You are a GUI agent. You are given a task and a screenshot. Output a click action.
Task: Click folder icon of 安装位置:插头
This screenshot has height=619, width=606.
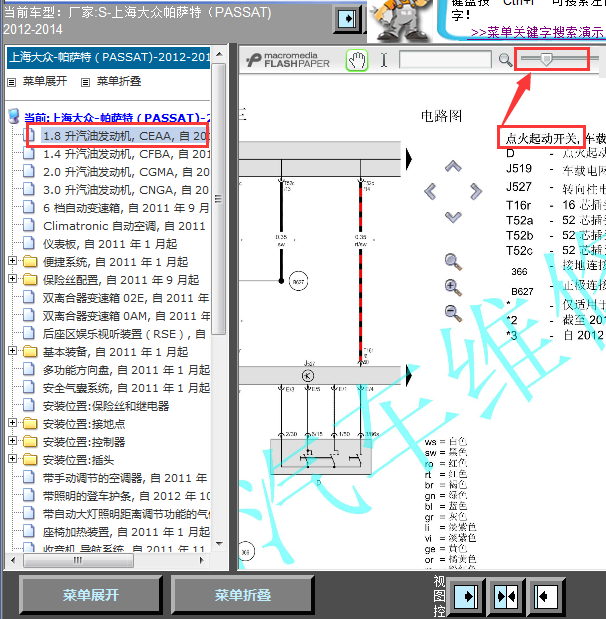click(30, 460)
